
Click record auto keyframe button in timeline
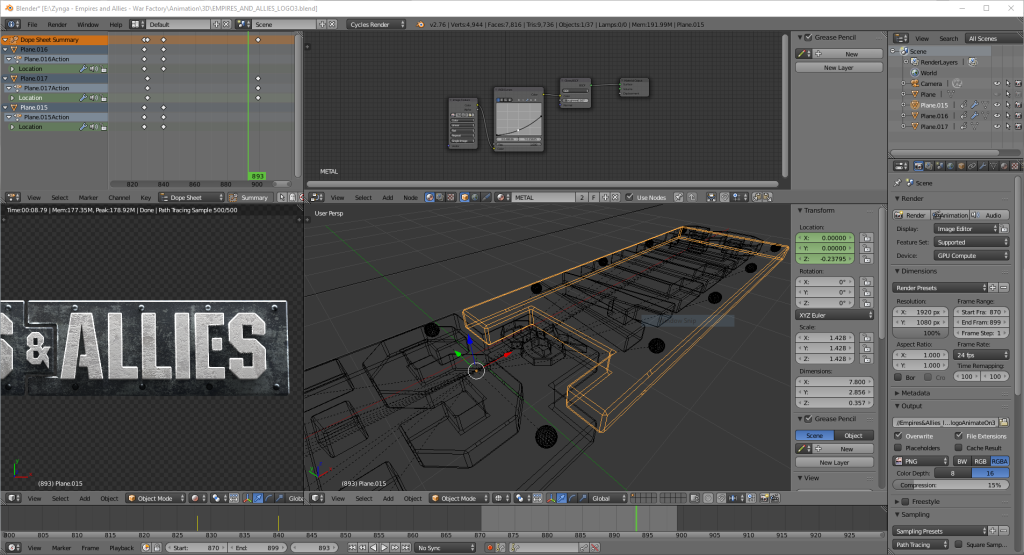(x=490, y=548)
